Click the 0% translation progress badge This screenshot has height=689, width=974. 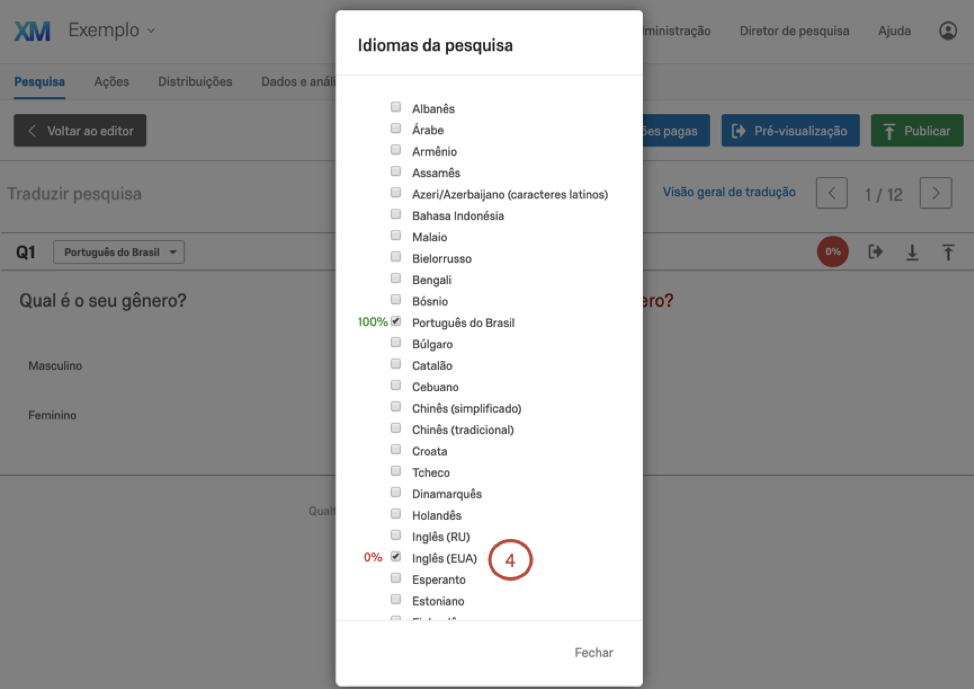click(x=833, y=252)
